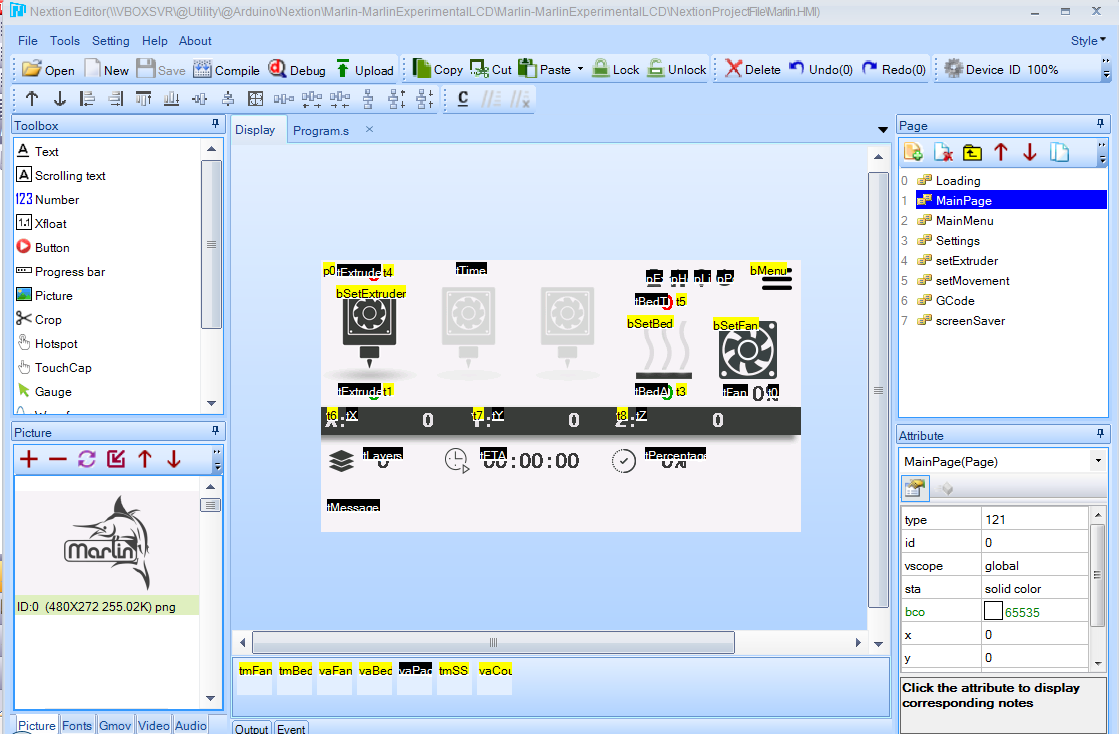Unlock the selected component

676,69
